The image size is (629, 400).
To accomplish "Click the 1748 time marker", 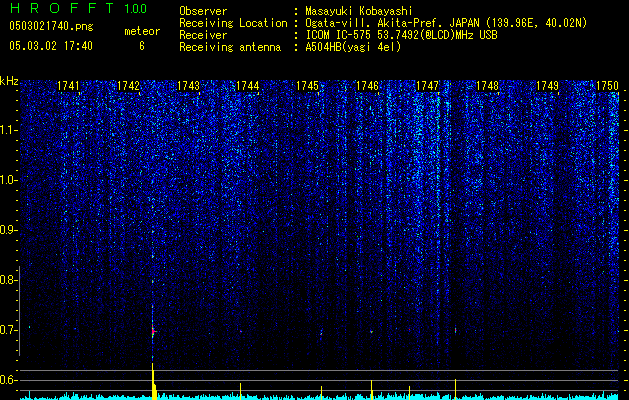I will point(487,86).
